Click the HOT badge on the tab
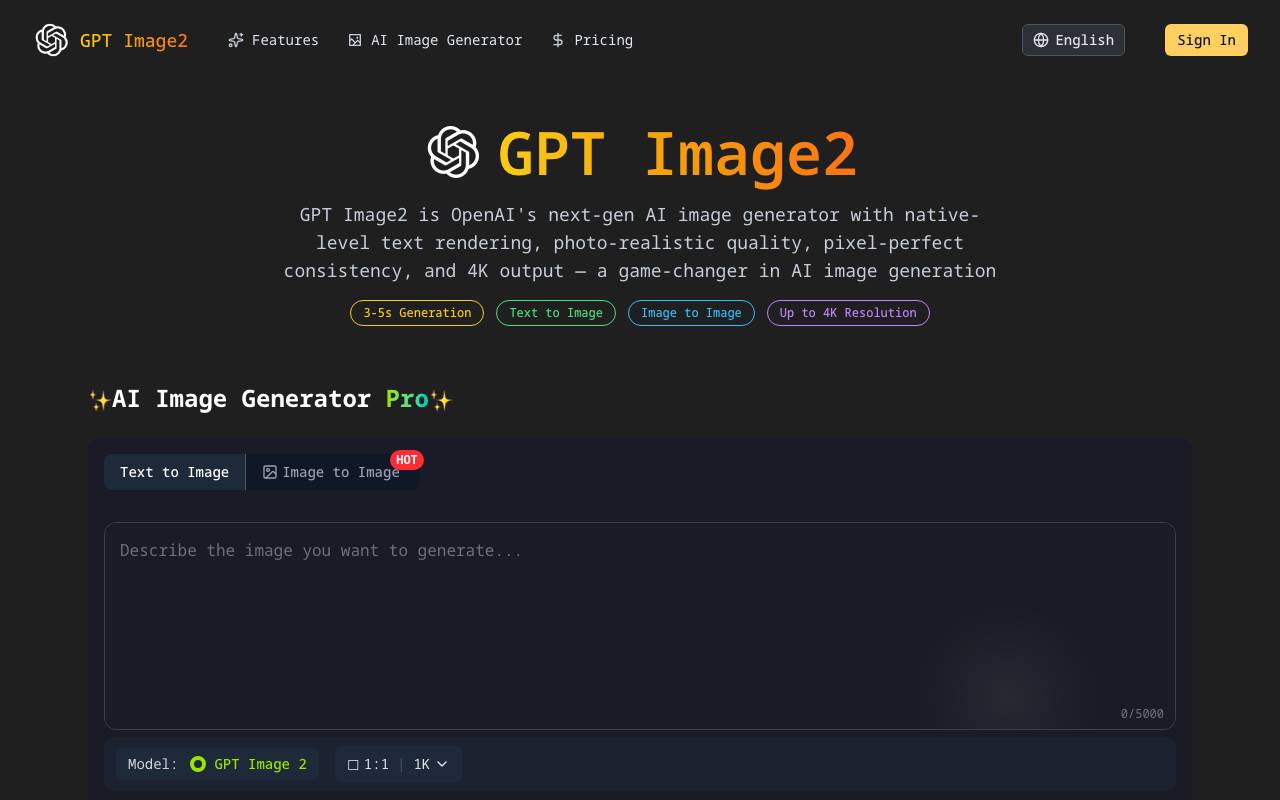The image size is (1280, 800). pos(407,460)
